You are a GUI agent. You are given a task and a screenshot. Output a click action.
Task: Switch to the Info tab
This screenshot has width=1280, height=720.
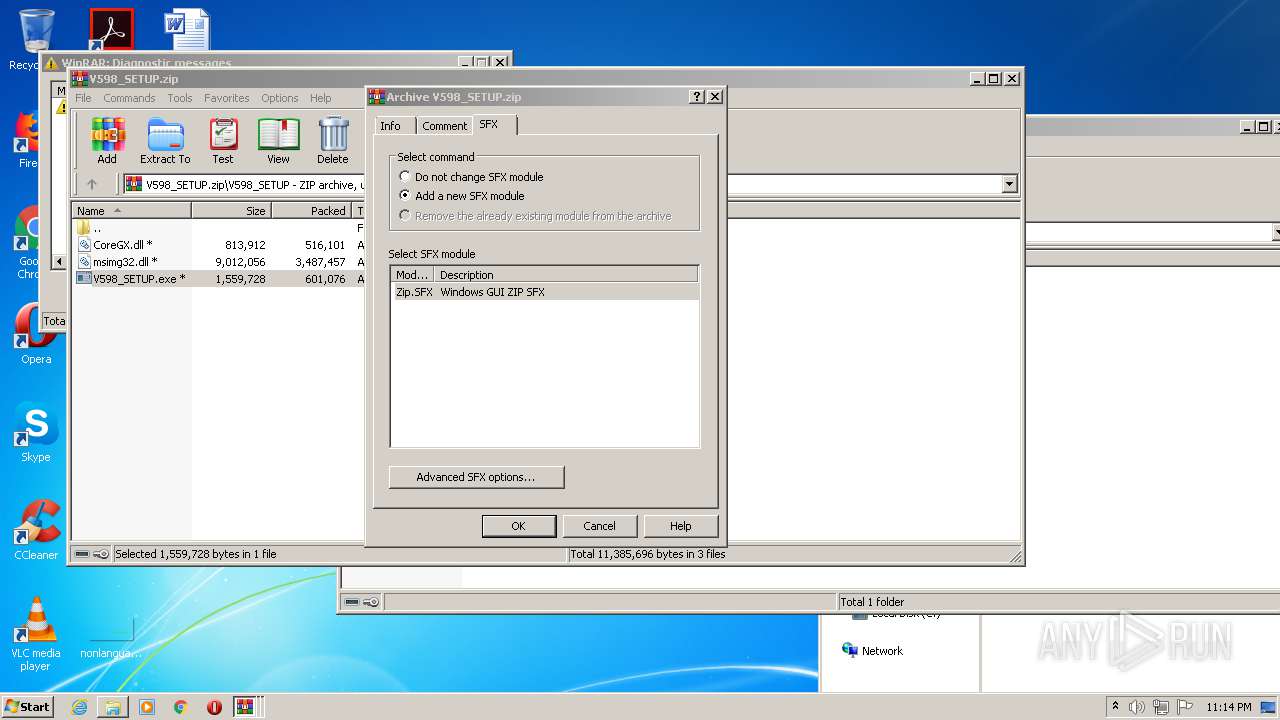tap(391, 126)
